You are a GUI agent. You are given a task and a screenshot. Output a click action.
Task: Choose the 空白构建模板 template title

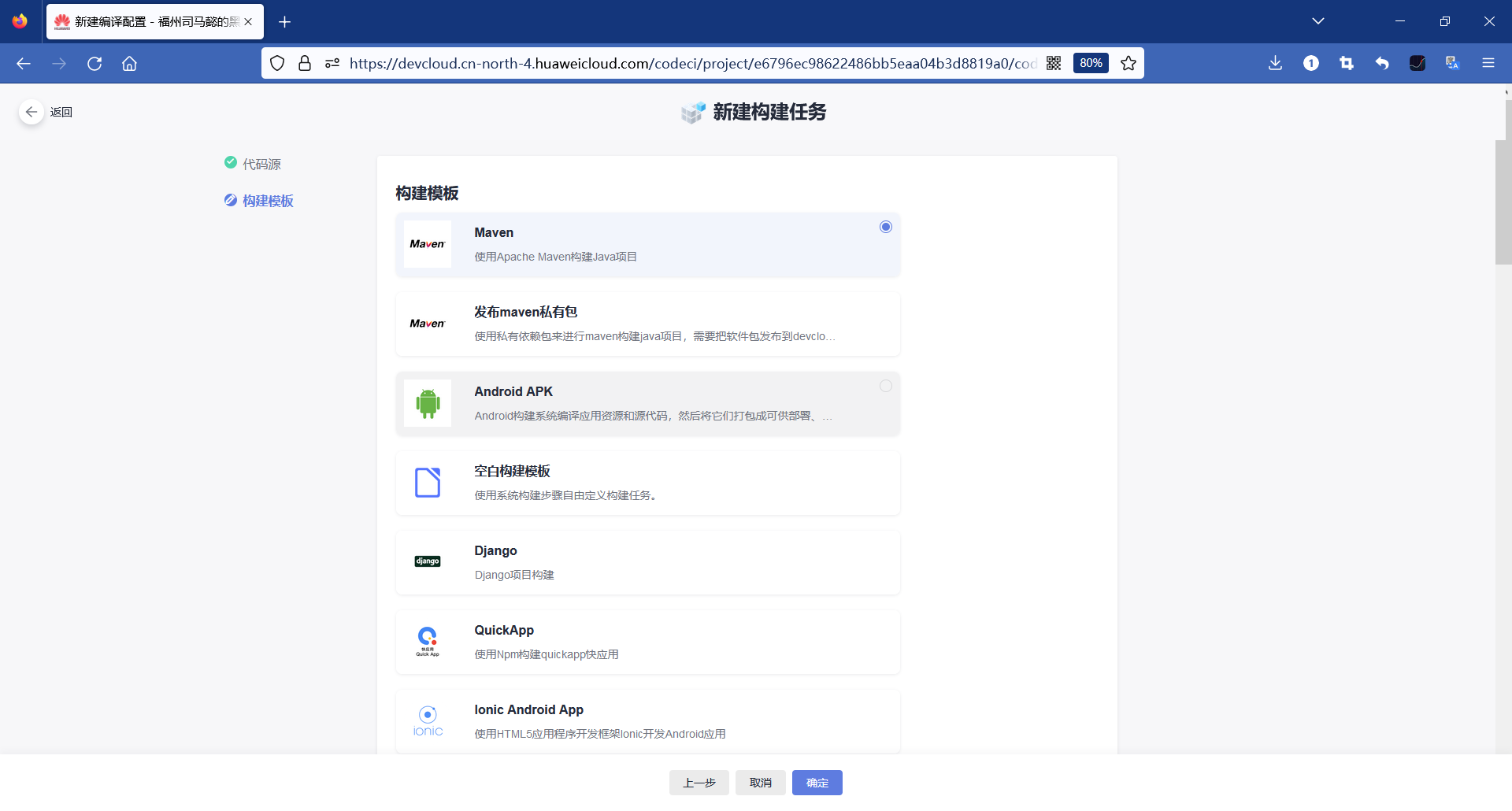tap(512, 471)
